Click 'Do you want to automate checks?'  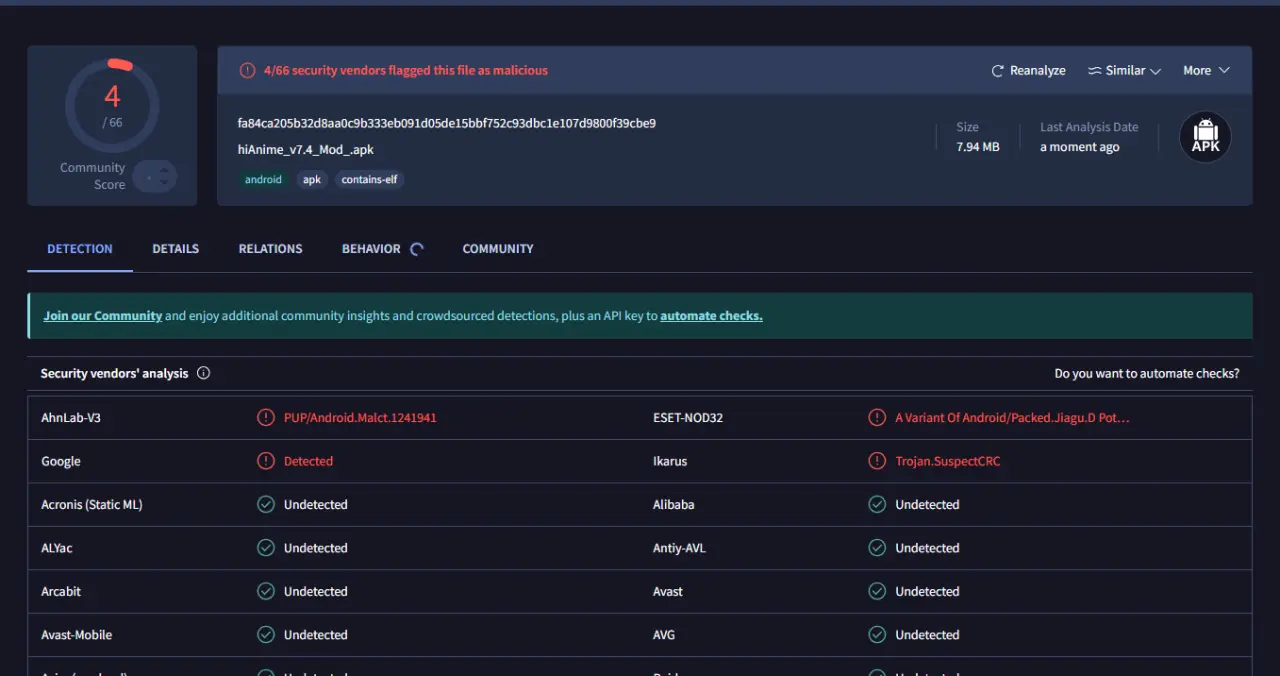[x=1147, y=373]
